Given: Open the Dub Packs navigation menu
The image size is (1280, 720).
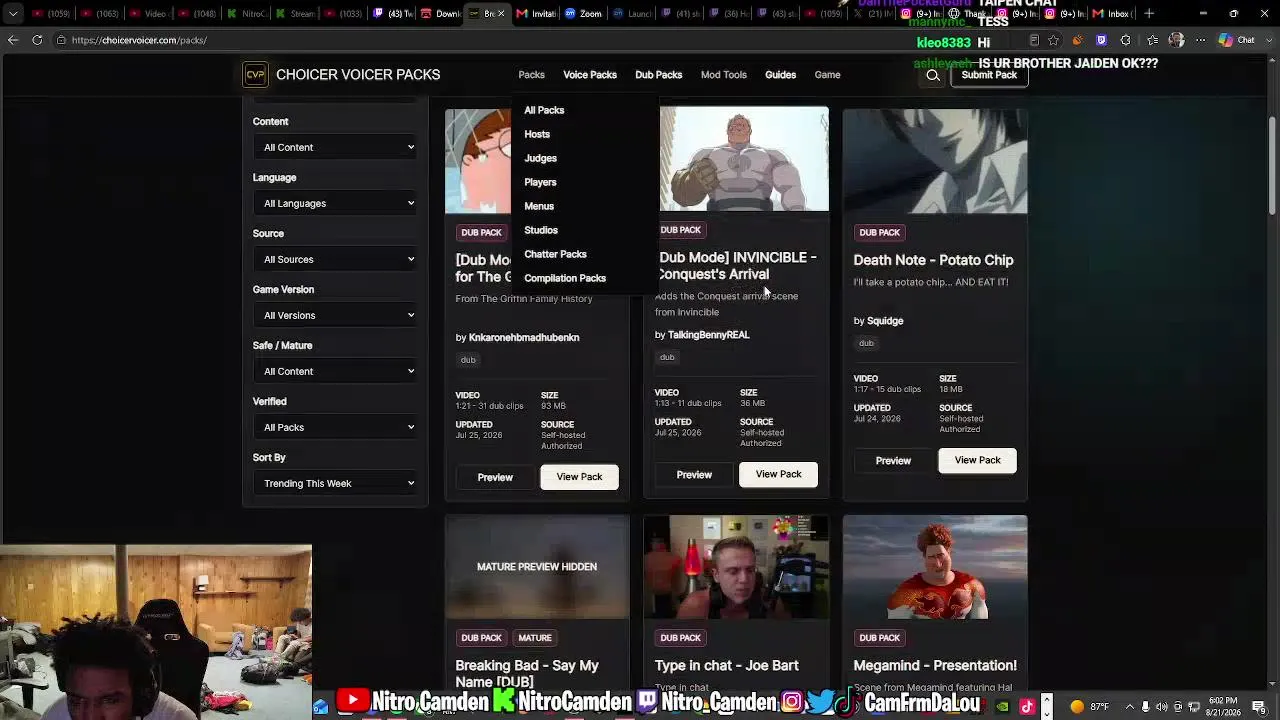Looking at the screenshot, I should [658, 75].
